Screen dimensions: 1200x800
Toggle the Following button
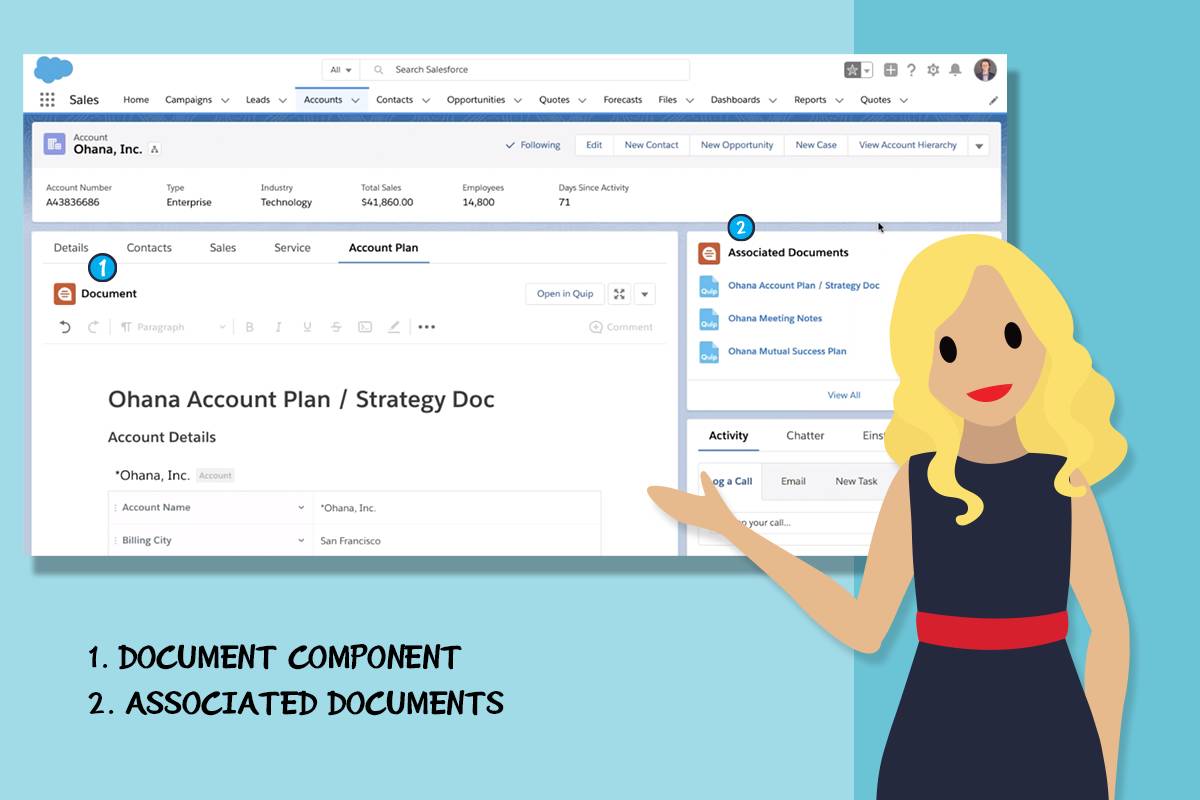[533, 145]
